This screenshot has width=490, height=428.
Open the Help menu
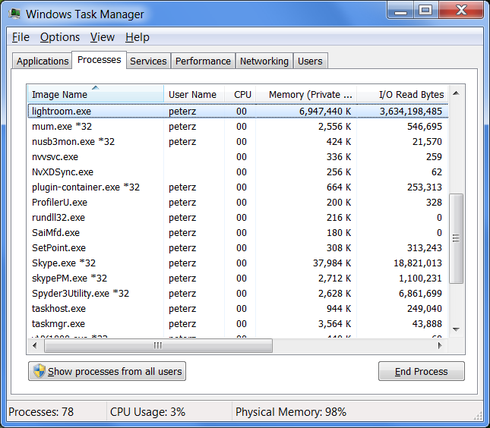click(x=137, y=37)
